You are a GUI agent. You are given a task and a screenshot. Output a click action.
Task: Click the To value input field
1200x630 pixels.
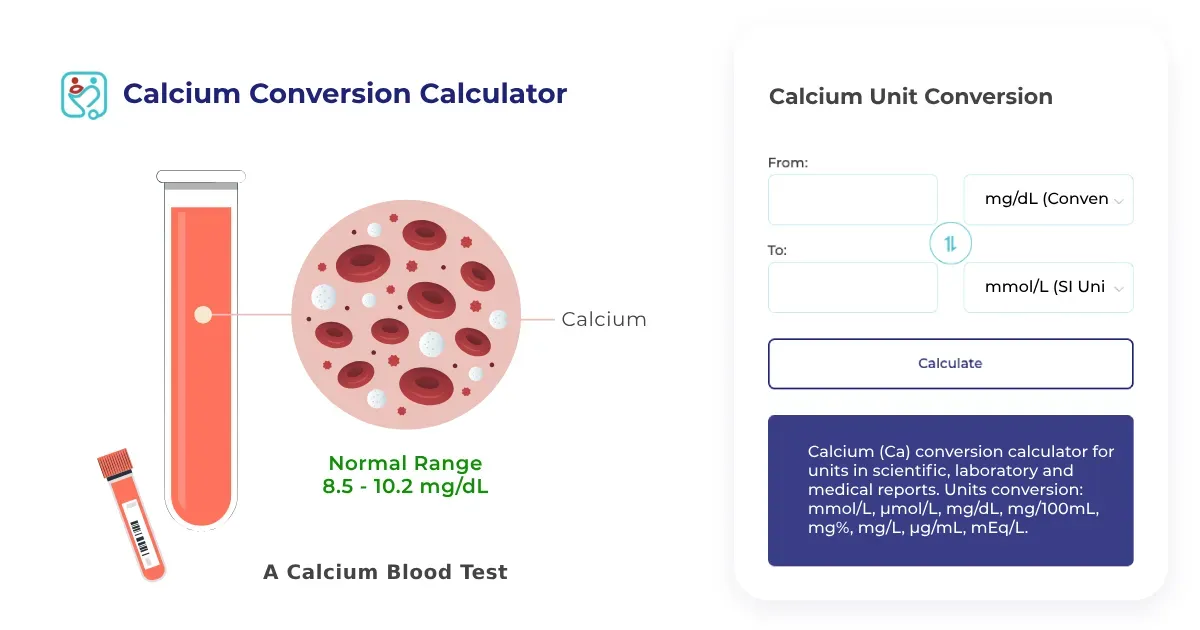tap(852, 287)
